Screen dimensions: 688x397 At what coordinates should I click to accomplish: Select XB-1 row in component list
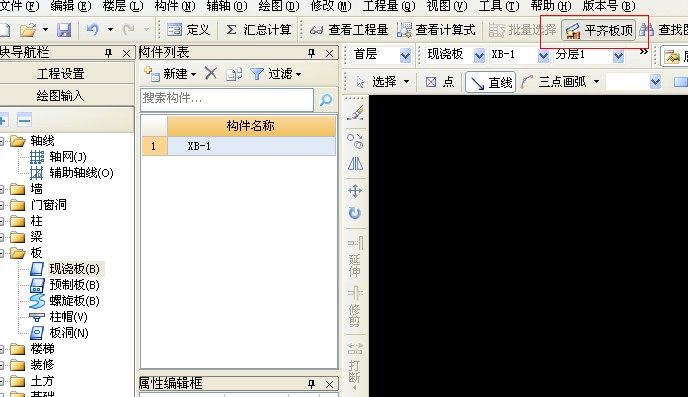pyautogui.click(x=239, y=146)
